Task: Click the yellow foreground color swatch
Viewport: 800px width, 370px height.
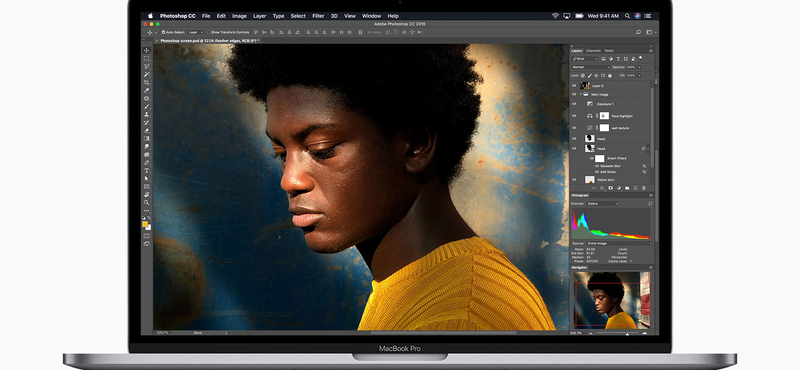Action: [x=145, y=224]
